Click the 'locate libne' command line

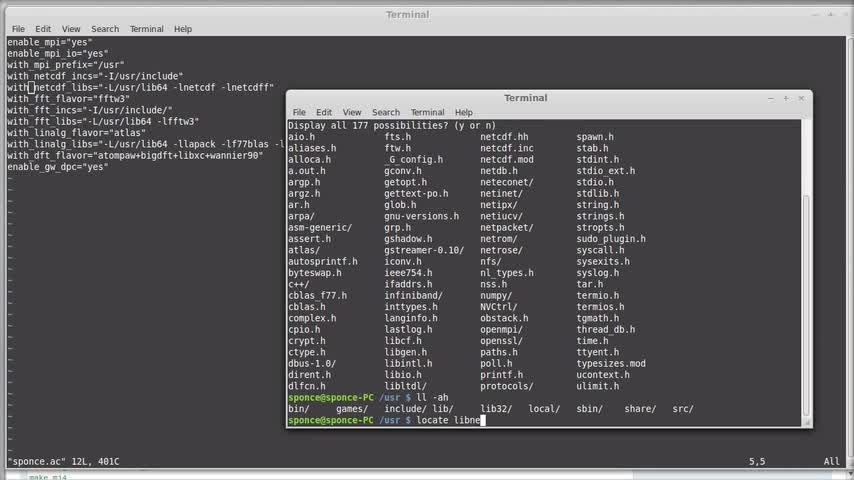click(386, 420)
